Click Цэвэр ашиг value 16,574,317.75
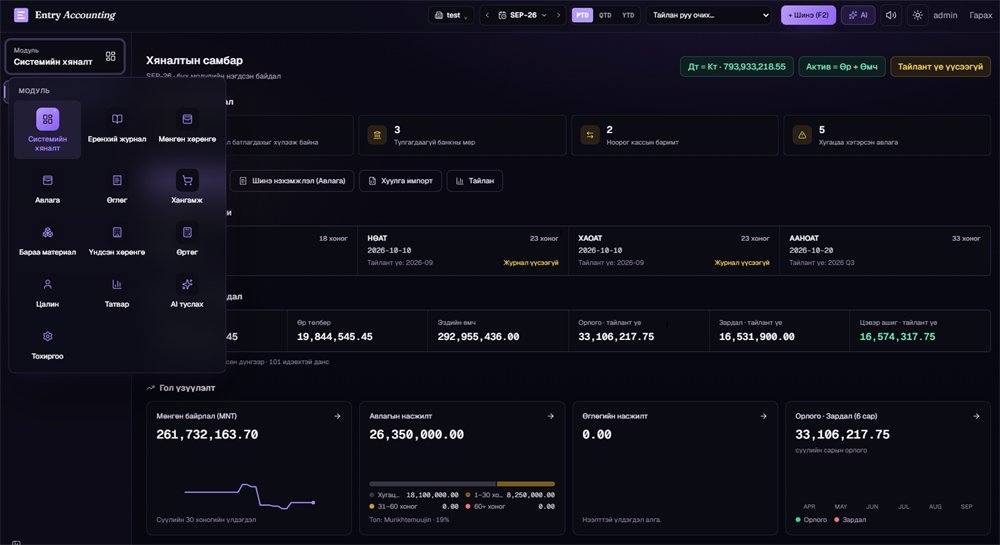This screenshot has width=1000, height=545. 897,337
